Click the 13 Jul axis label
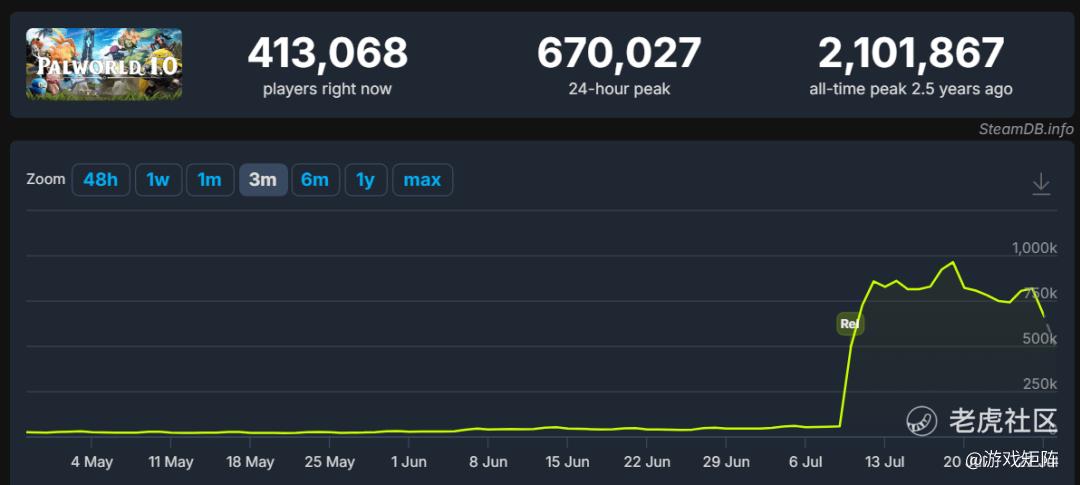The image size is (1080, 485). coord(884,462)
